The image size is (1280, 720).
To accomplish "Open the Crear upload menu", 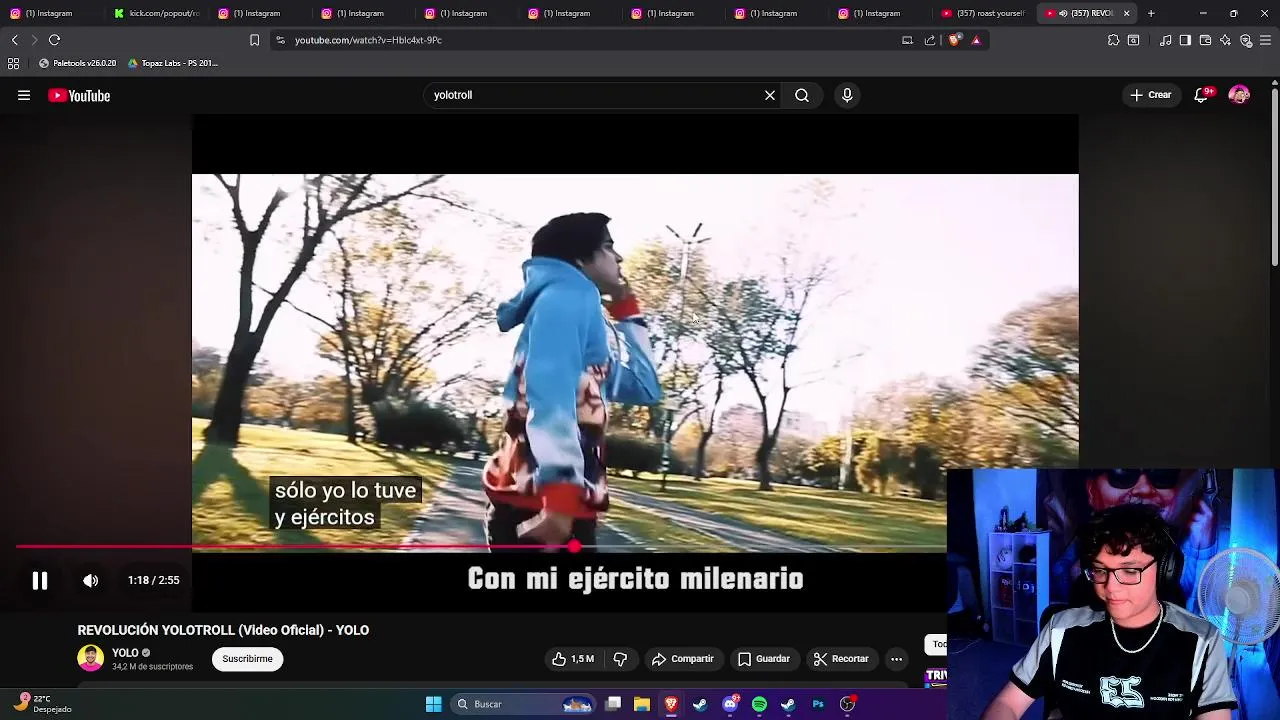I will click(x=1151, y=95).
